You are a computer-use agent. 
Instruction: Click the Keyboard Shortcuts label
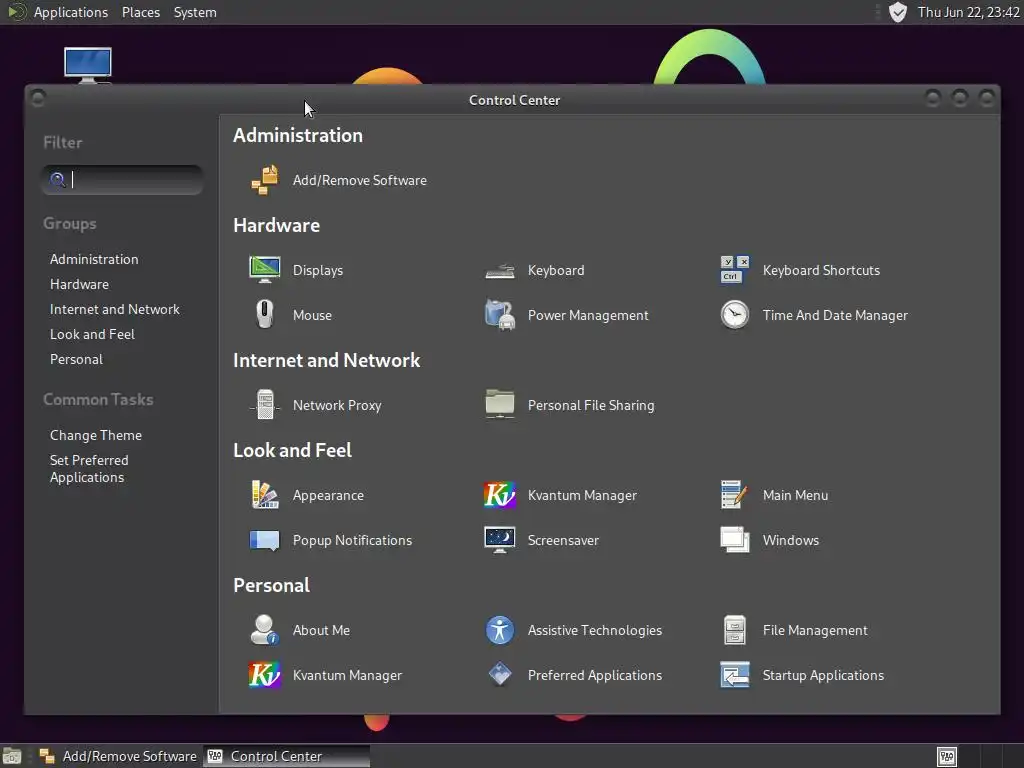point(821,270)
